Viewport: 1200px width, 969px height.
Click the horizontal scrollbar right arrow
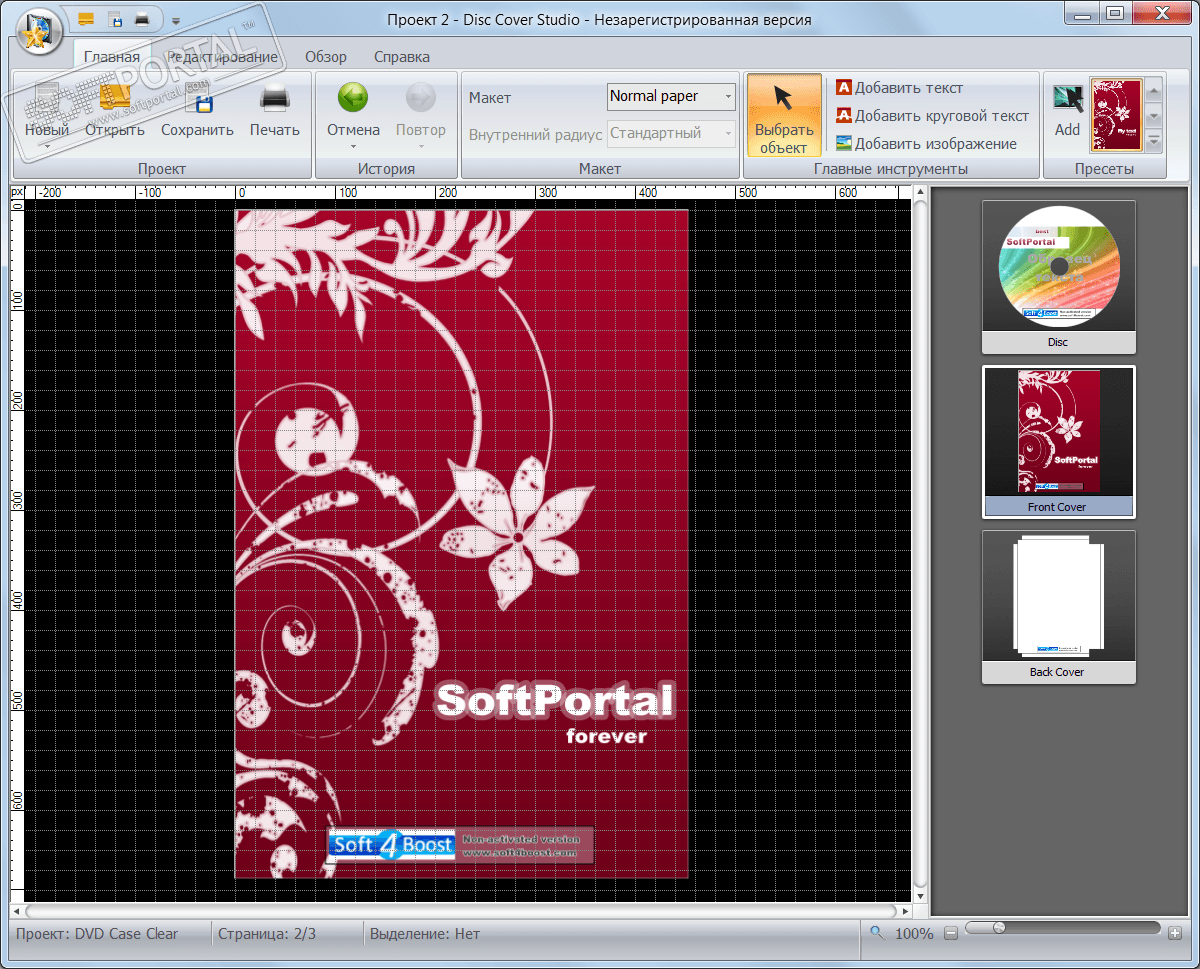pyautogui.click(x=905, y=911)
